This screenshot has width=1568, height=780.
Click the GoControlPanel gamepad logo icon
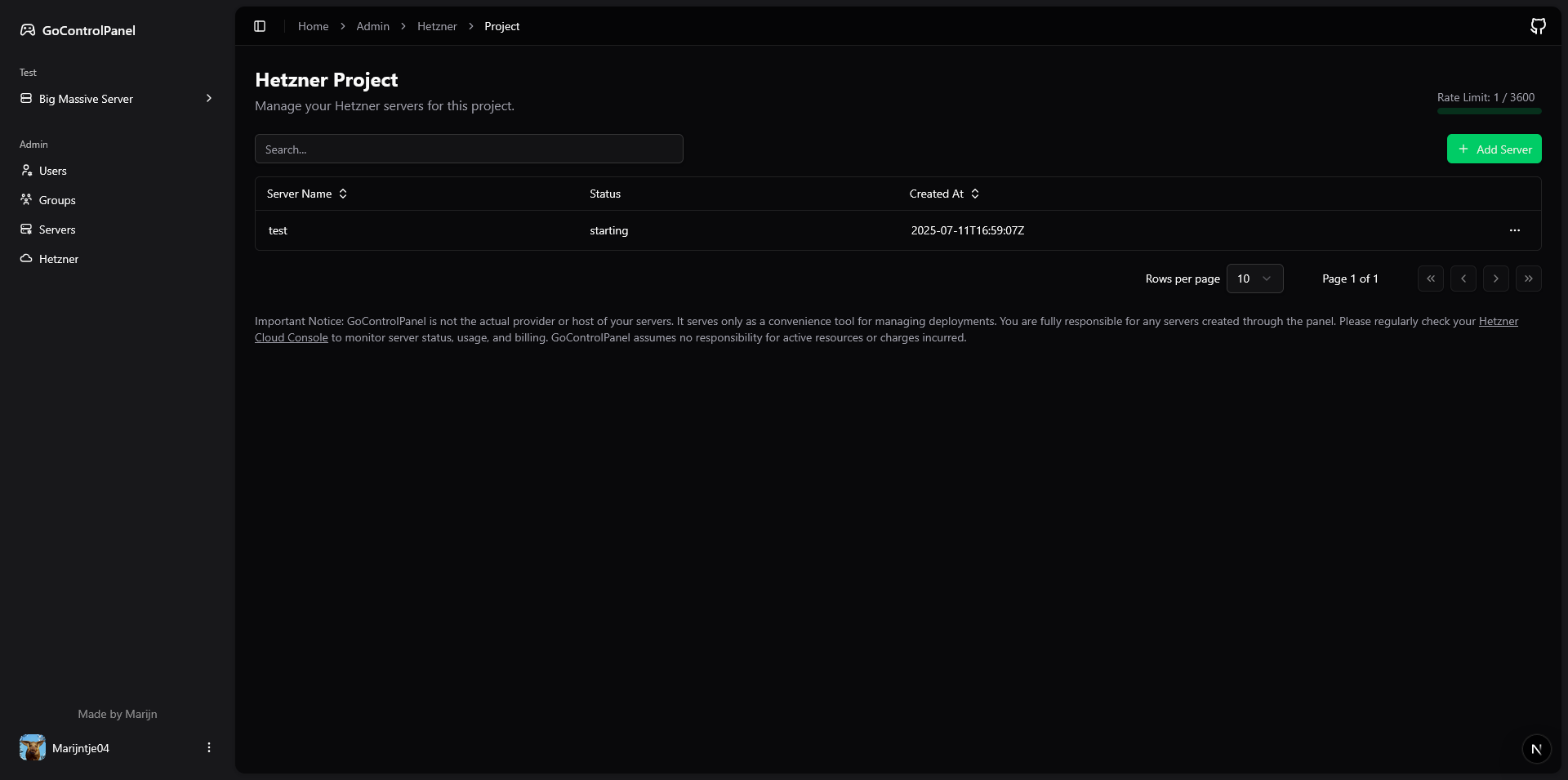[28, 30]
